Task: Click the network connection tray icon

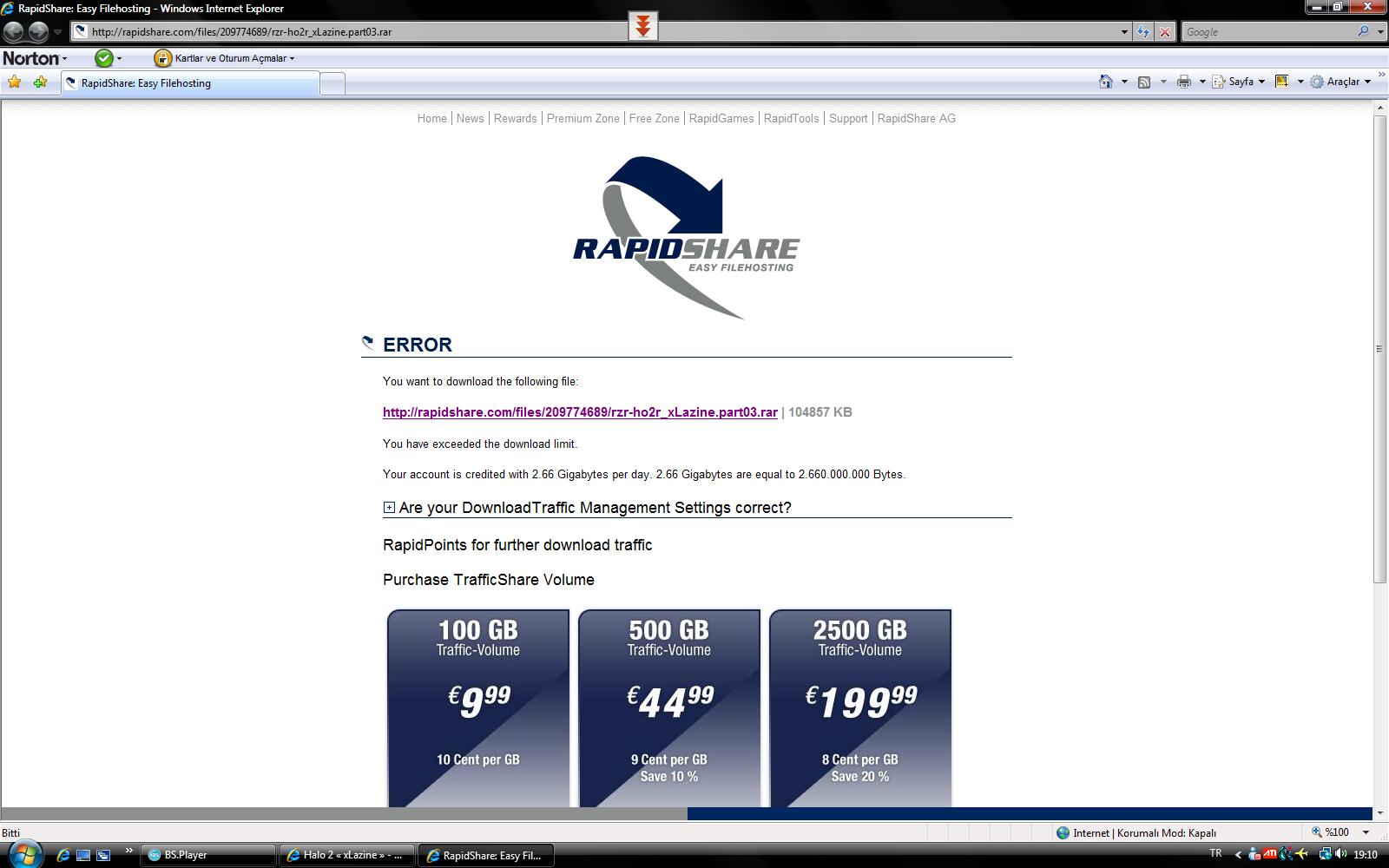Action: pyautogui.click(x=1326, y=855)
